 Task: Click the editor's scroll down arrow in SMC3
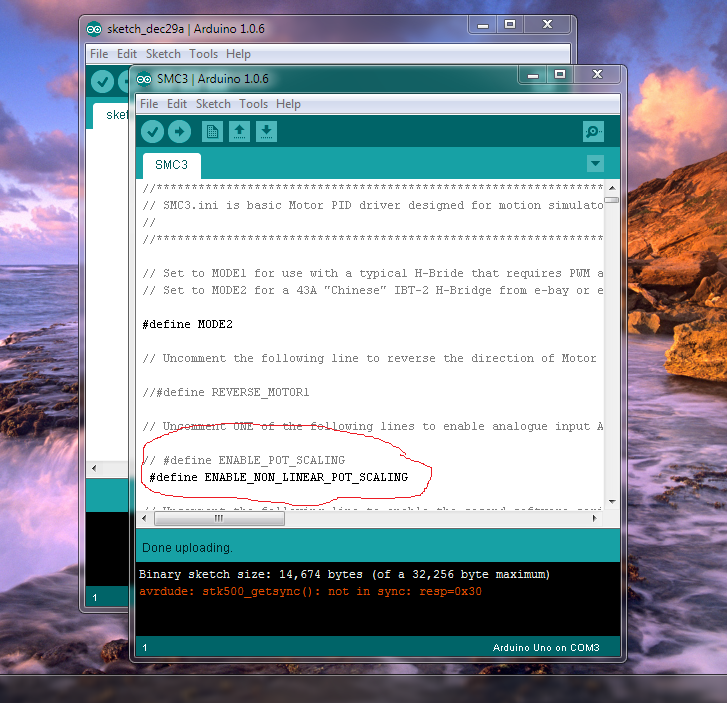(612, 502)
